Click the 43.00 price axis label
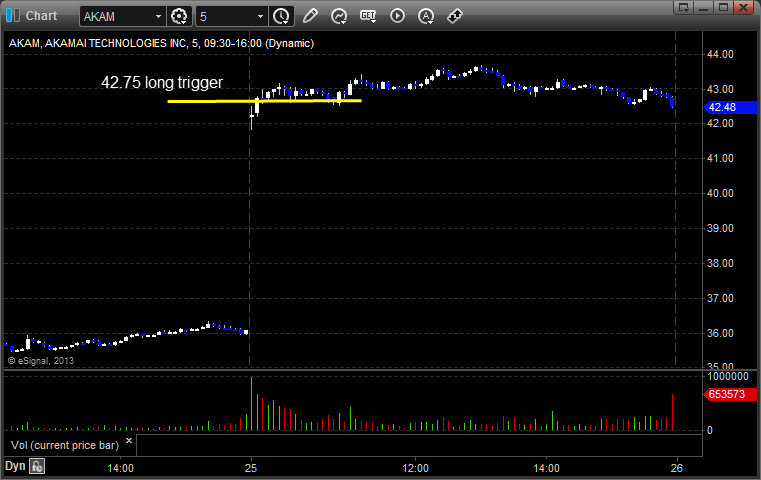The width and height of the screenshot is (761, 480). [x=720, y=89]
